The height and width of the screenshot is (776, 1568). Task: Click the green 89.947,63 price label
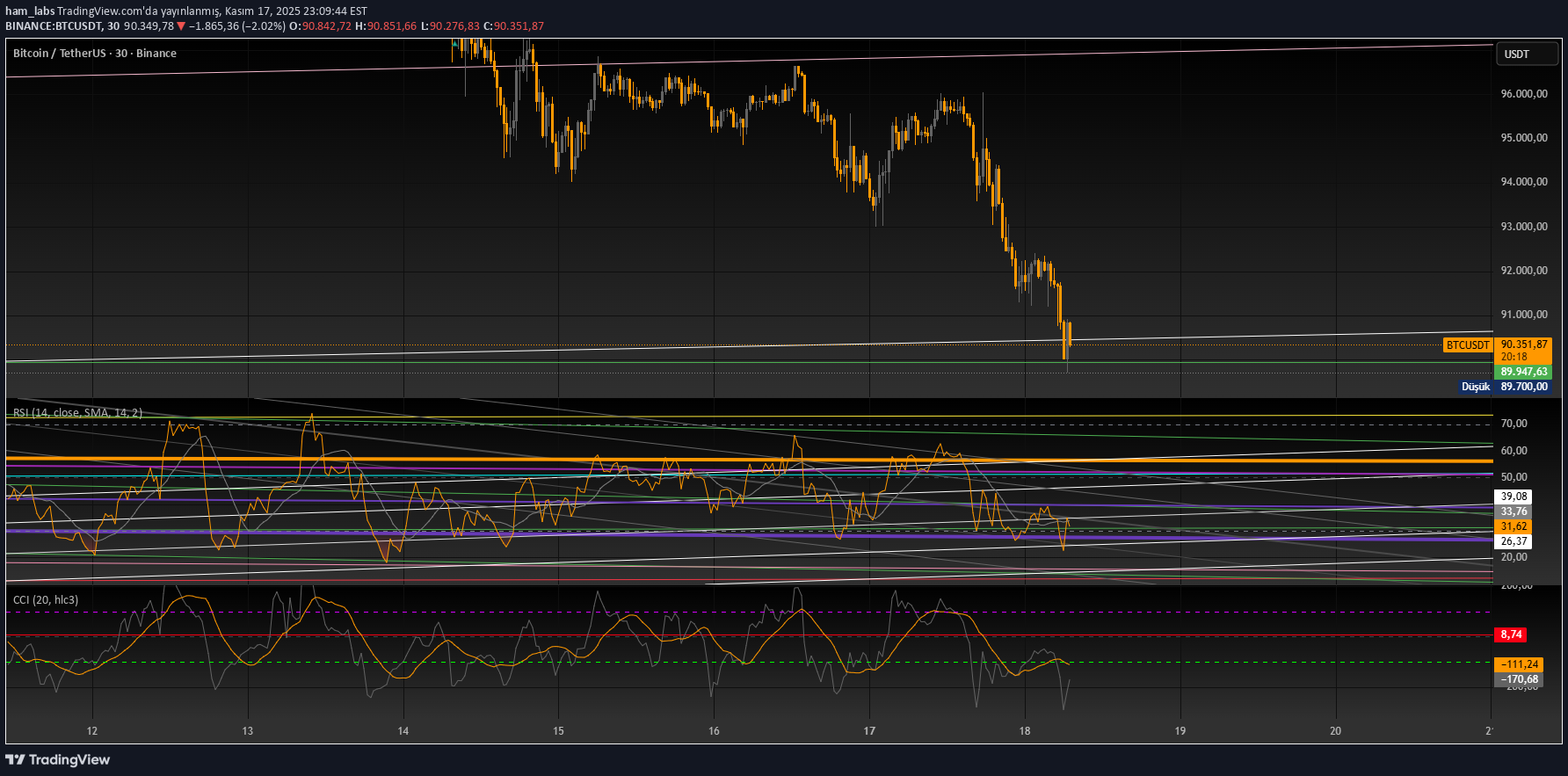1524,372
